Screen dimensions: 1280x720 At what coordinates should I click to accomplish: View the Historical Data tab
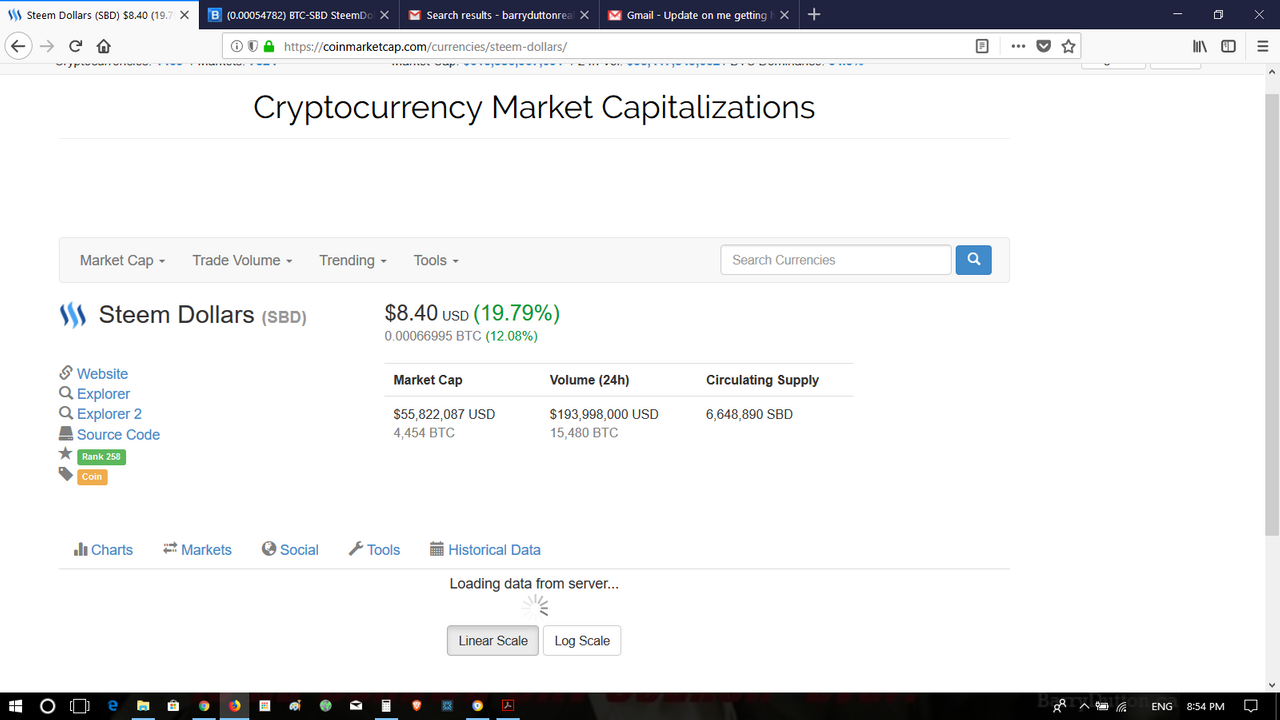pos(485,550)
